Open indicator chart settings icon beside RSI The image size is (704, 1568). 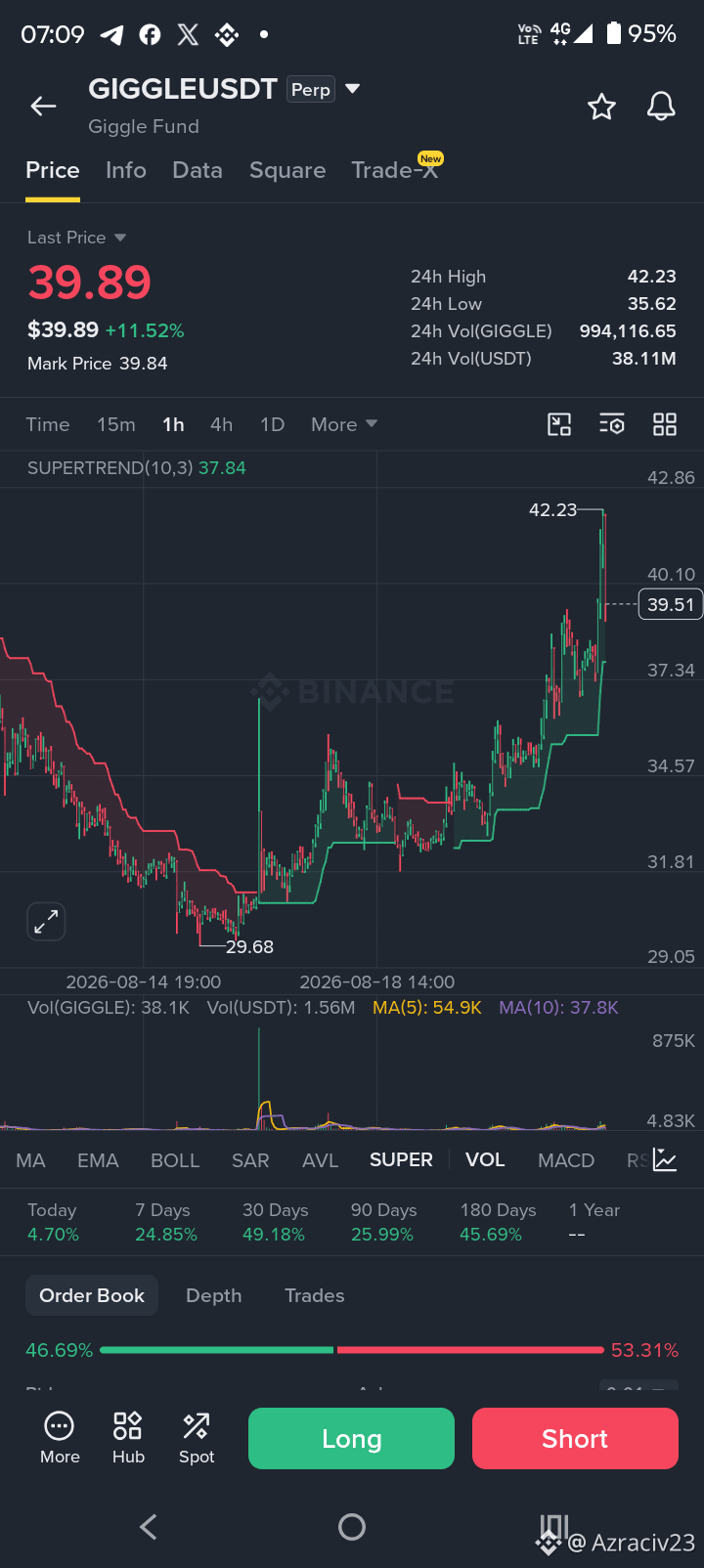(665, 1160)
